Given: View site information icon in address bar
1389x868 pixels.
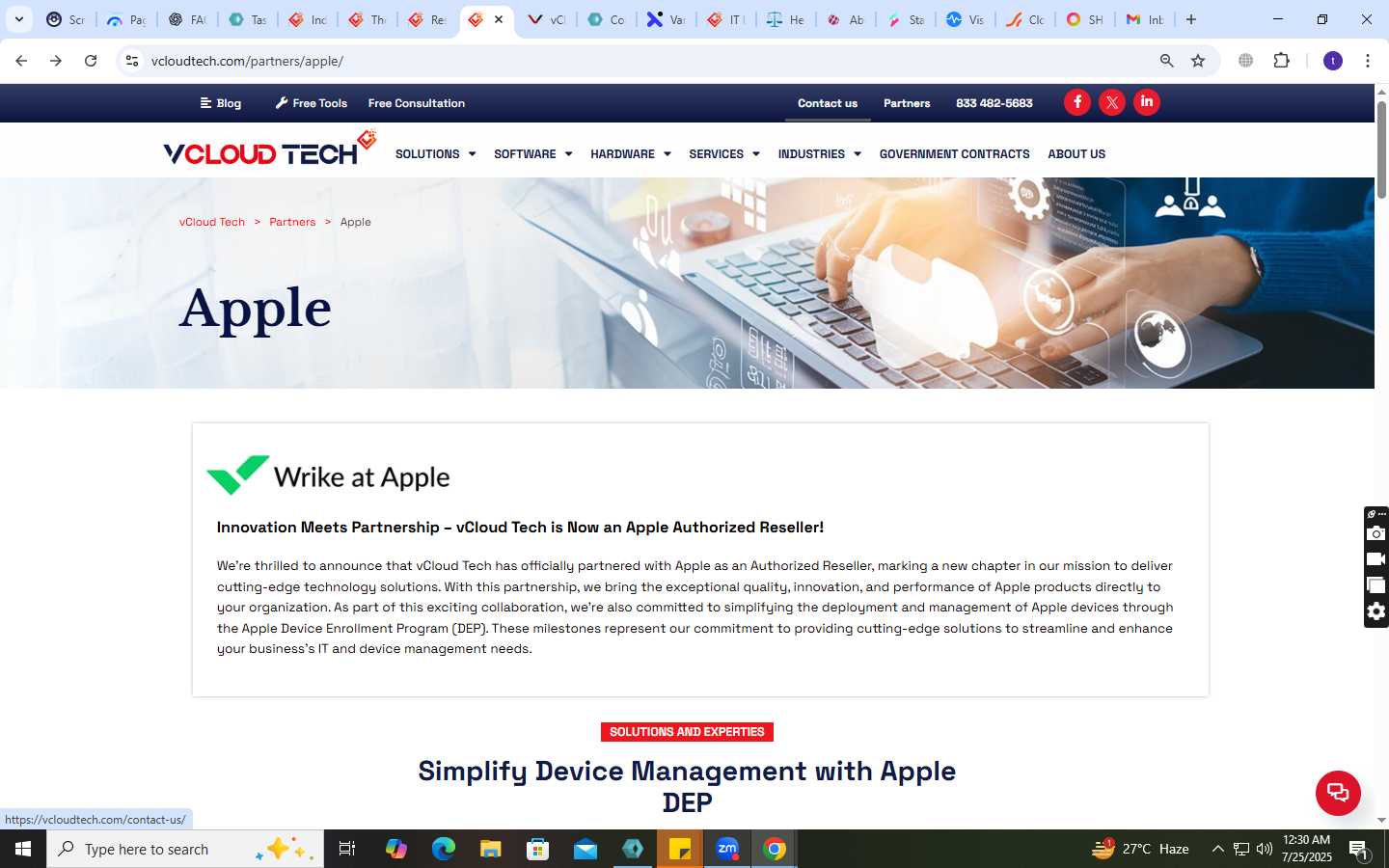Looking at the screenshot, I should 132,61.
